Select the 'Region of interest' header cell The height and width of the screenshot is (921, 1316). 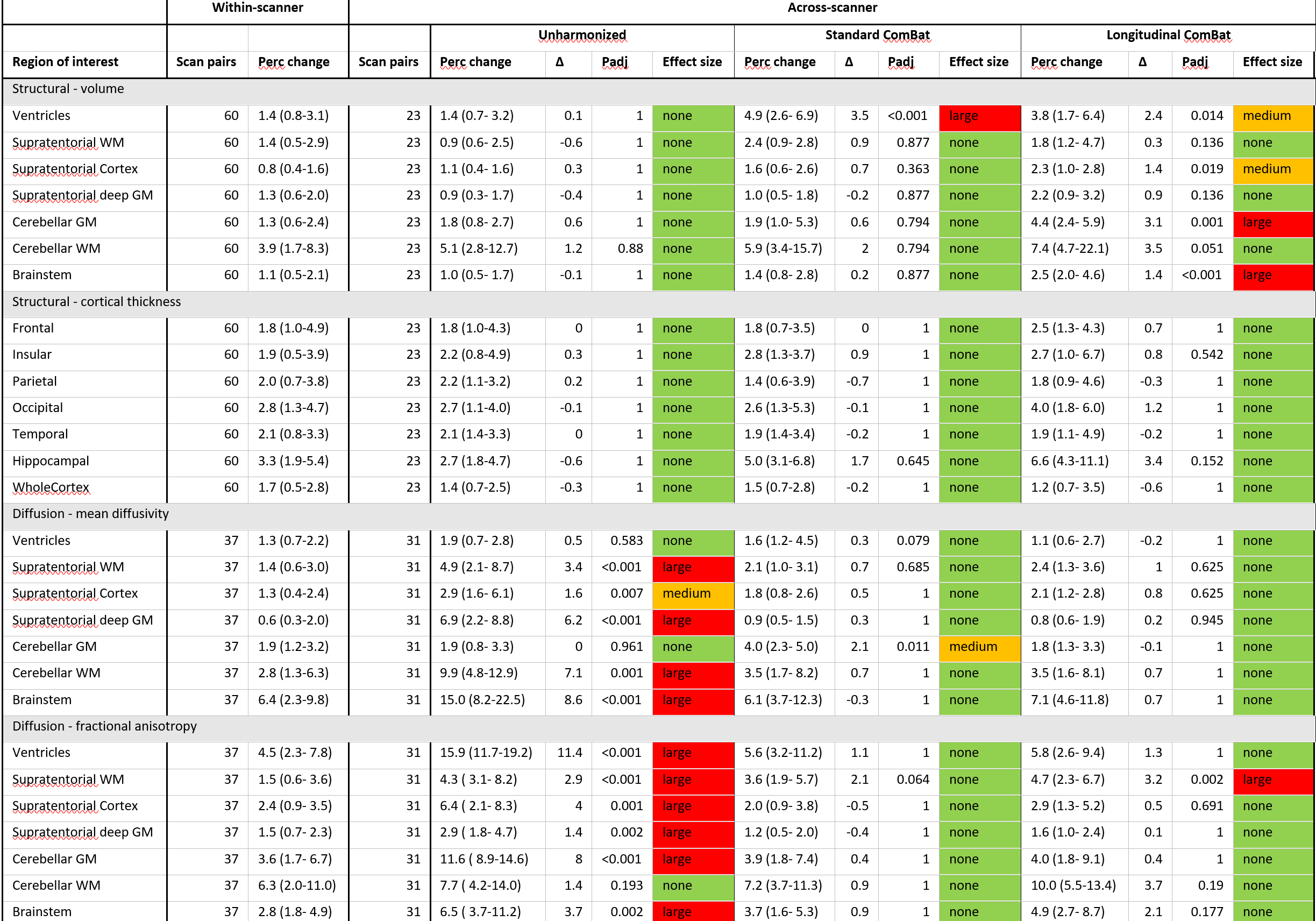65,62
